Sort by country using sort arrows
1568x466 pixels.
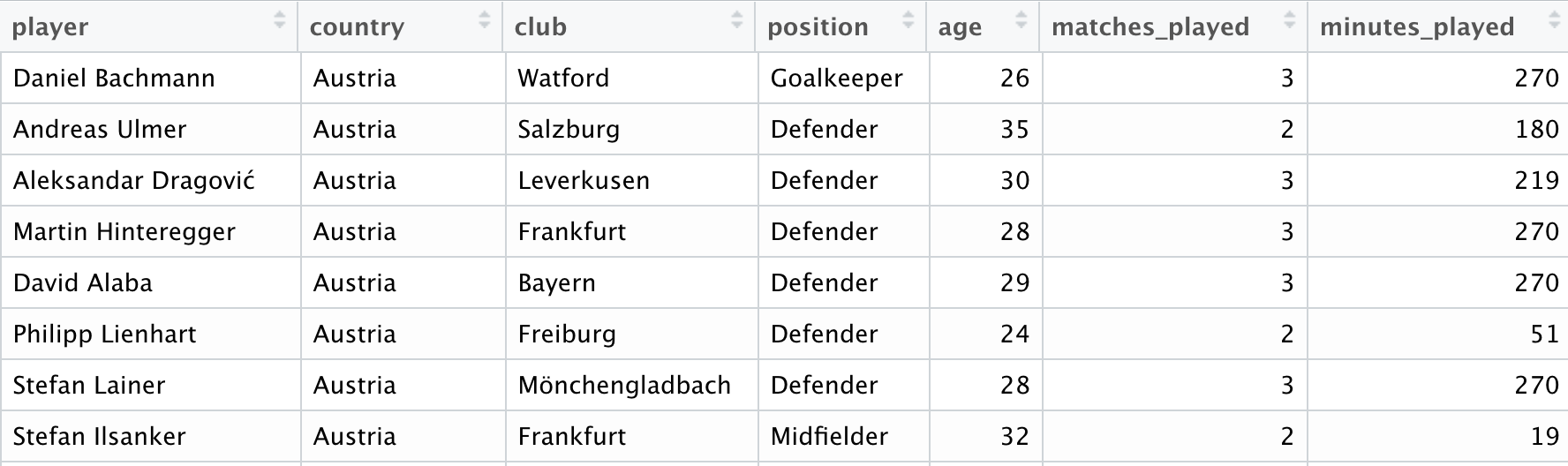[x=484, y=20]
